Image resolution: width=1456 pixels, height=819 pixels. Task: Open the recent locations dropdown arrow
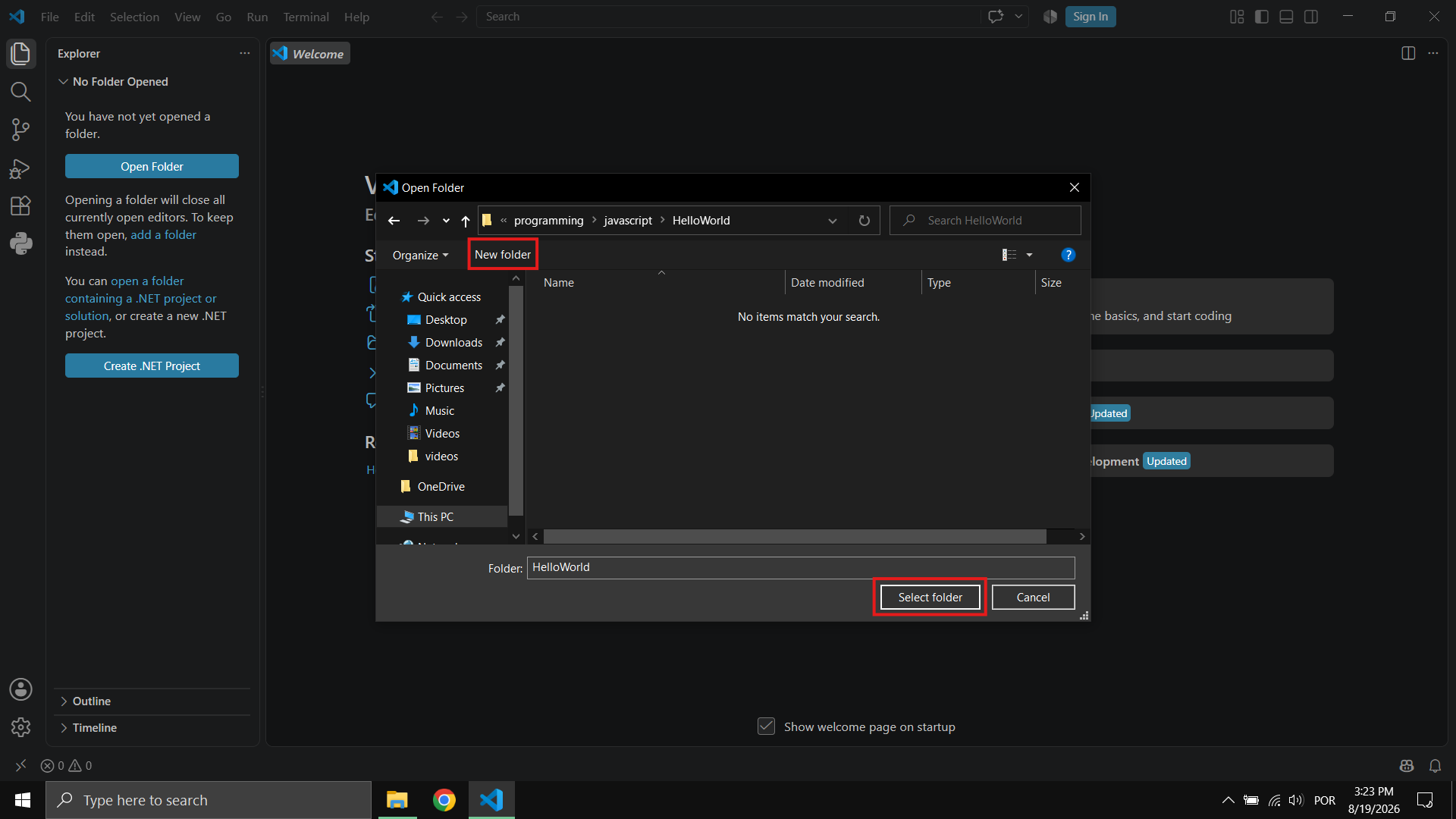point(446,221)
